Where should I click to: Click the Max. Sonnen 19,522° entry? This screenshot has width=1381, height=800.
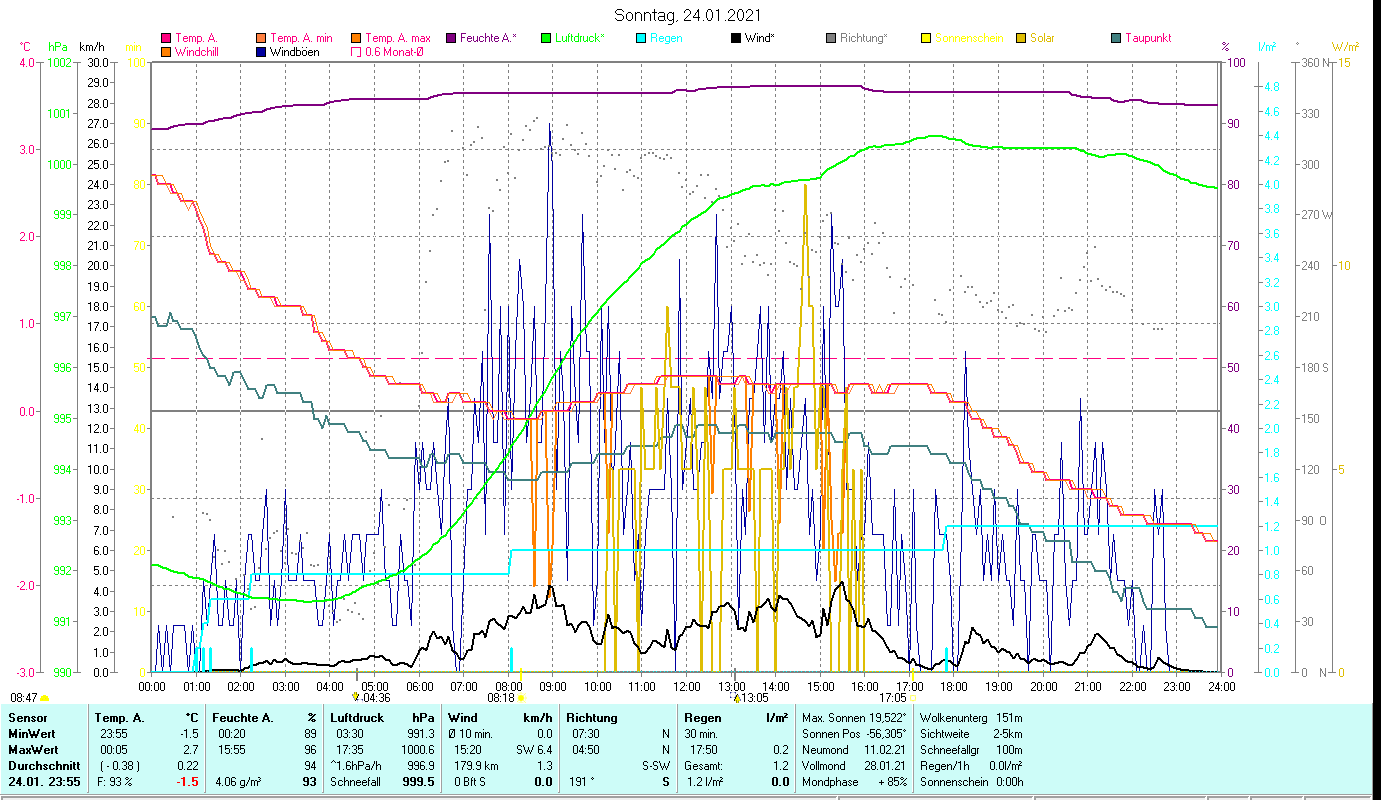point(855,718)
